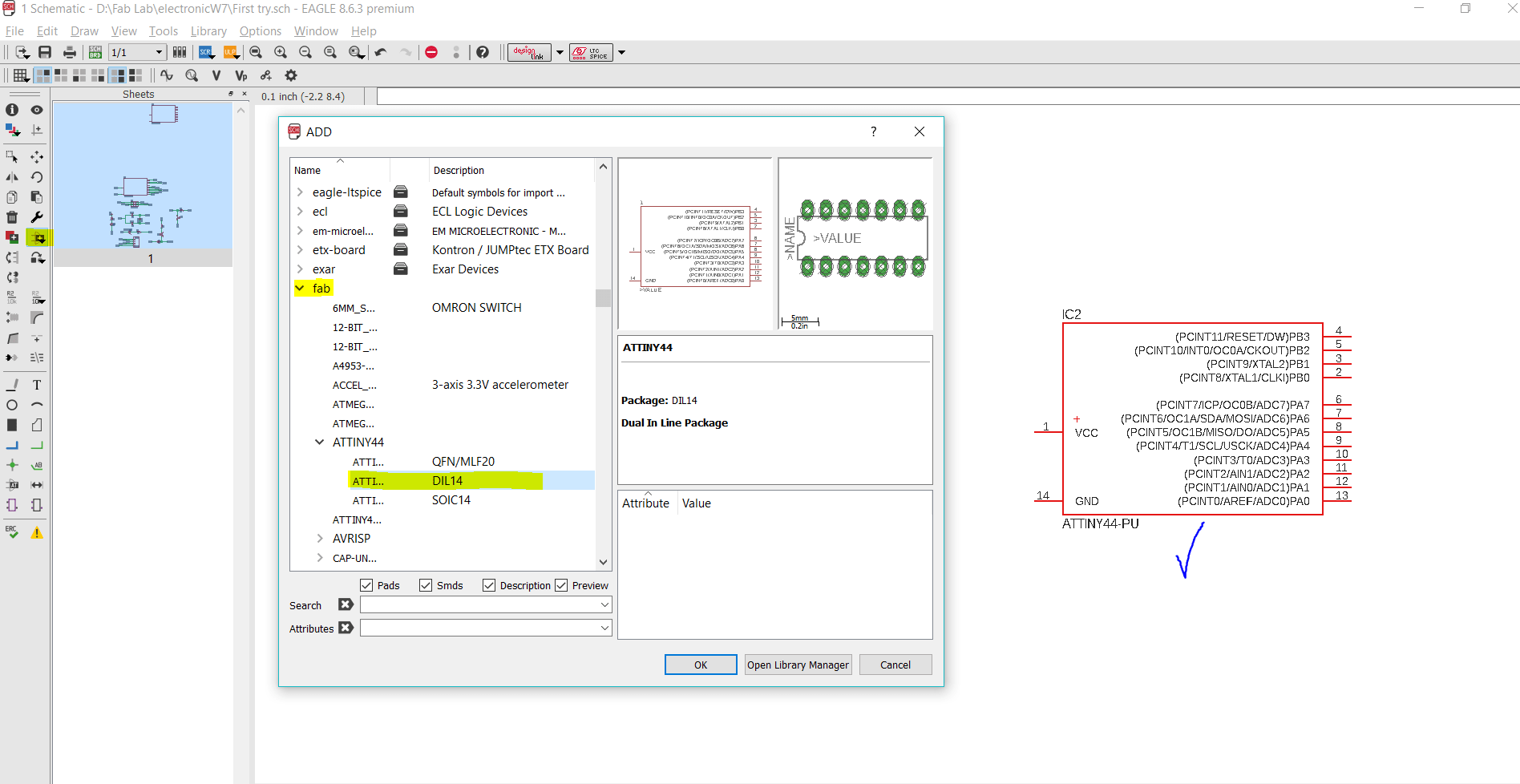Expand the eagle-ltspice library

[x=300, y=192]
